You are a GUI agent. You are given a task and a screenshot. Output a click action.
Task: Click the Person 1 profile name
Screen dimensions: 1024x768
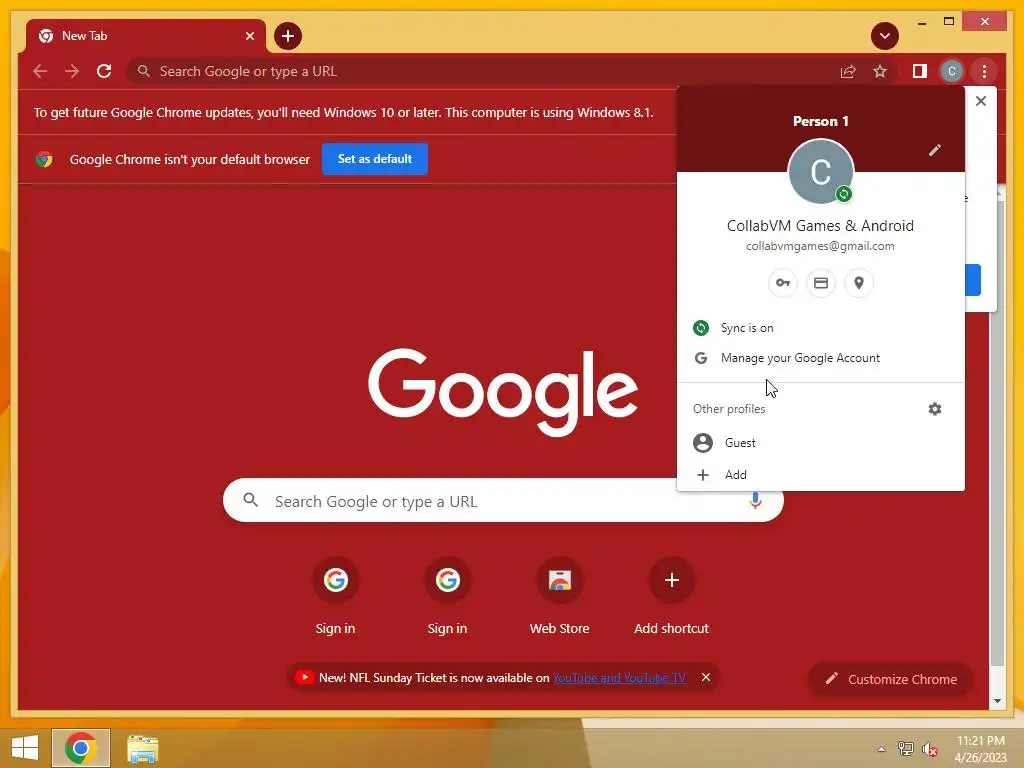coord(820,121)
